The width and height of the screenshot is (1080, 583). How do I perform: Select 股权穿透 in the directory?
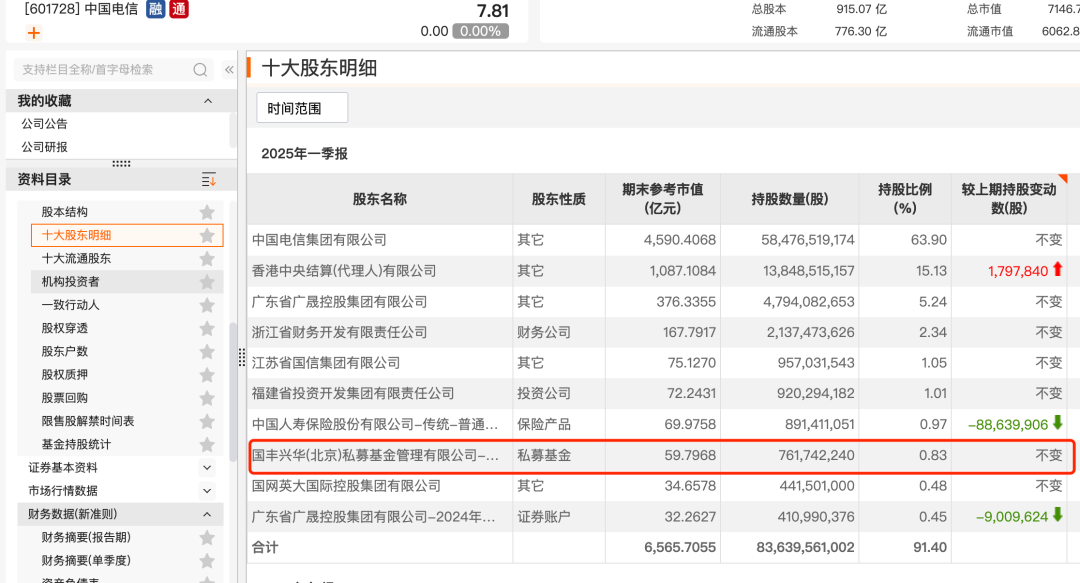(64, 328)
